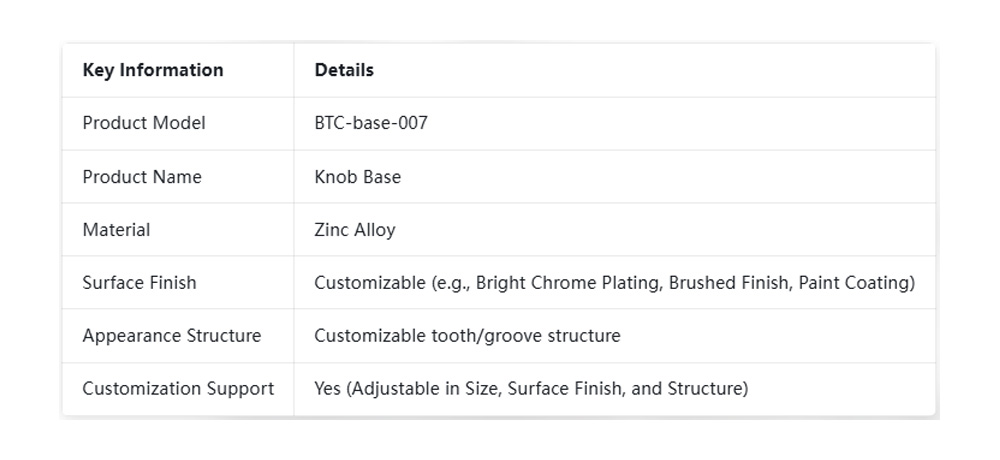The height and width of the screenshot is (460, 1000).
Task: Click the "Bright Chrome Plating" text
Action: point(567,283)
